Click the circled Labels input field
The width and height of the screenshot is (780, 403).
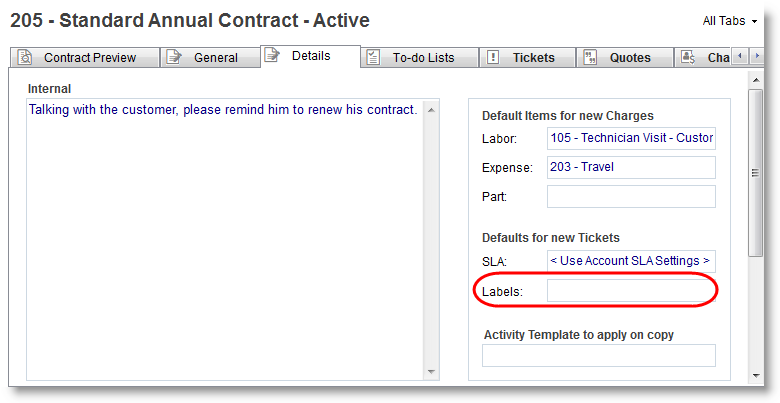pos(631,291)
